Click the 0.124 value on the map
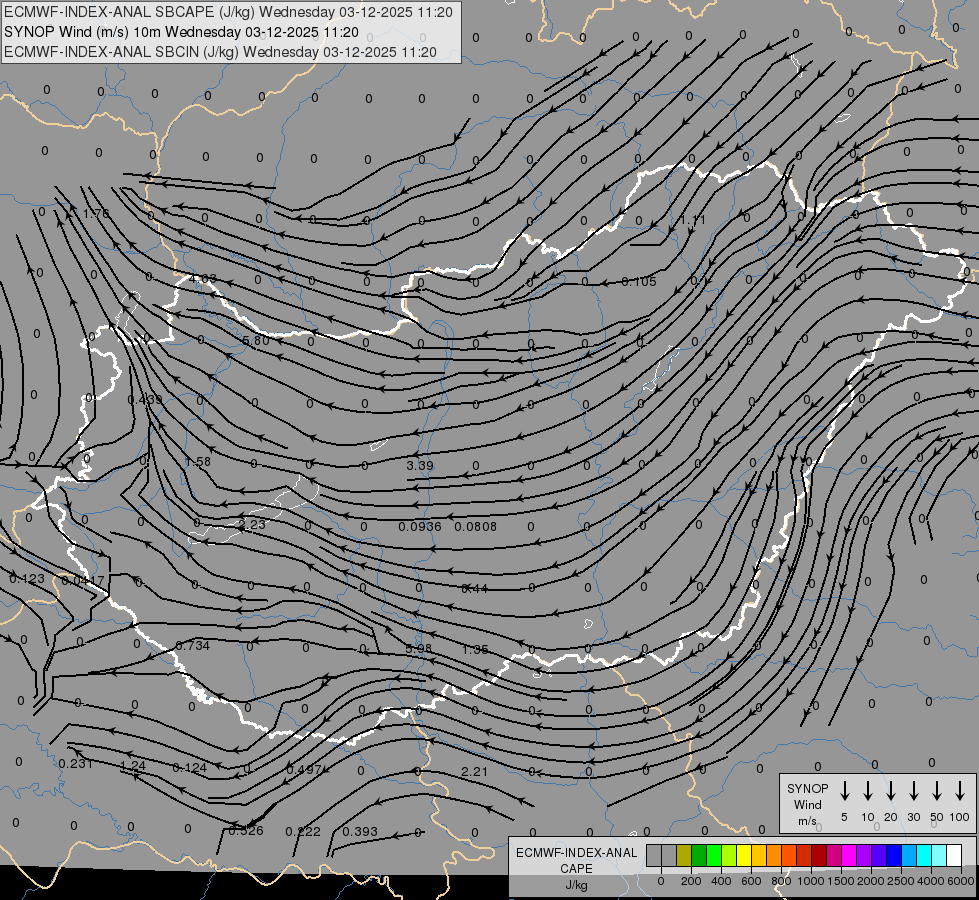This screenshot has height=900, width=979. (189, 768)
